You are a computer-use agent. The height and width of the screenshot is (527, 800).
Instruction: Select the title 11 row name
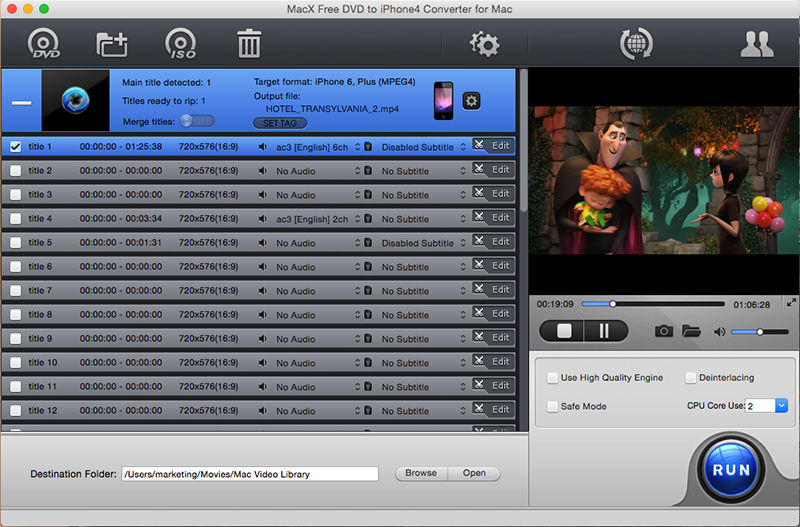click(42, 386)
